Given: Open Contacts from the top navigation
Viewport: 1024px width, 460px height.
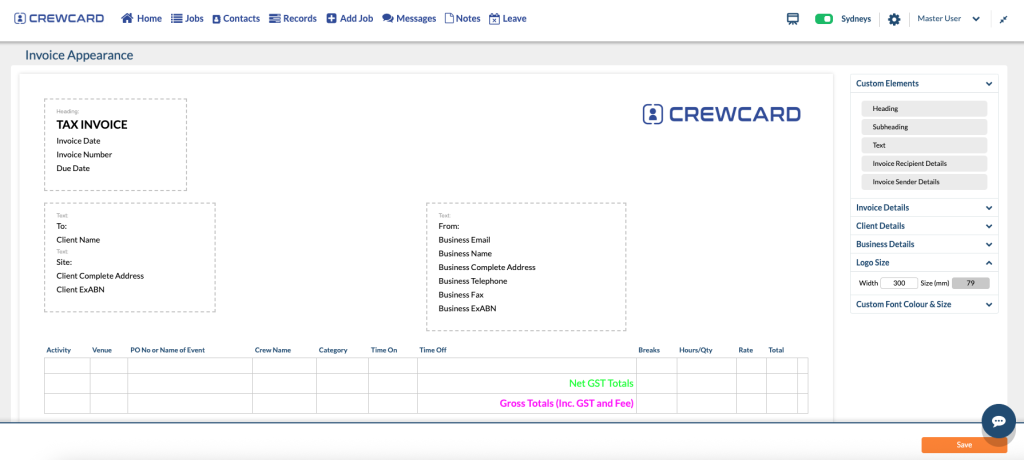Looking at the screenshot, I should pyautogui.click(x=236, y=18).
